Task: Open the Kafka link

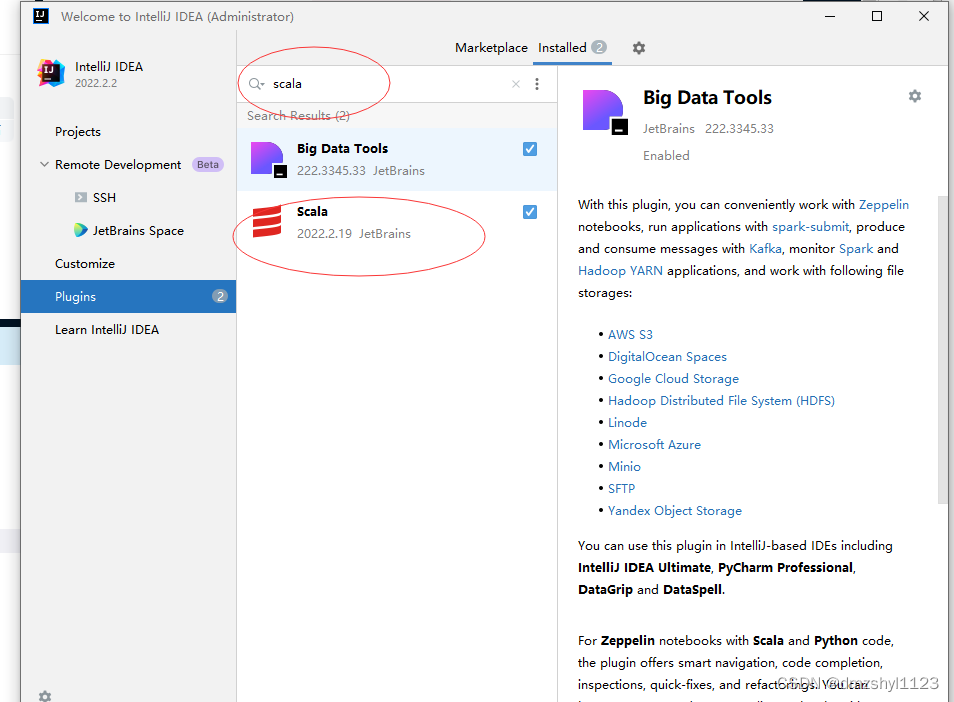Action: [x=765, y=248]
